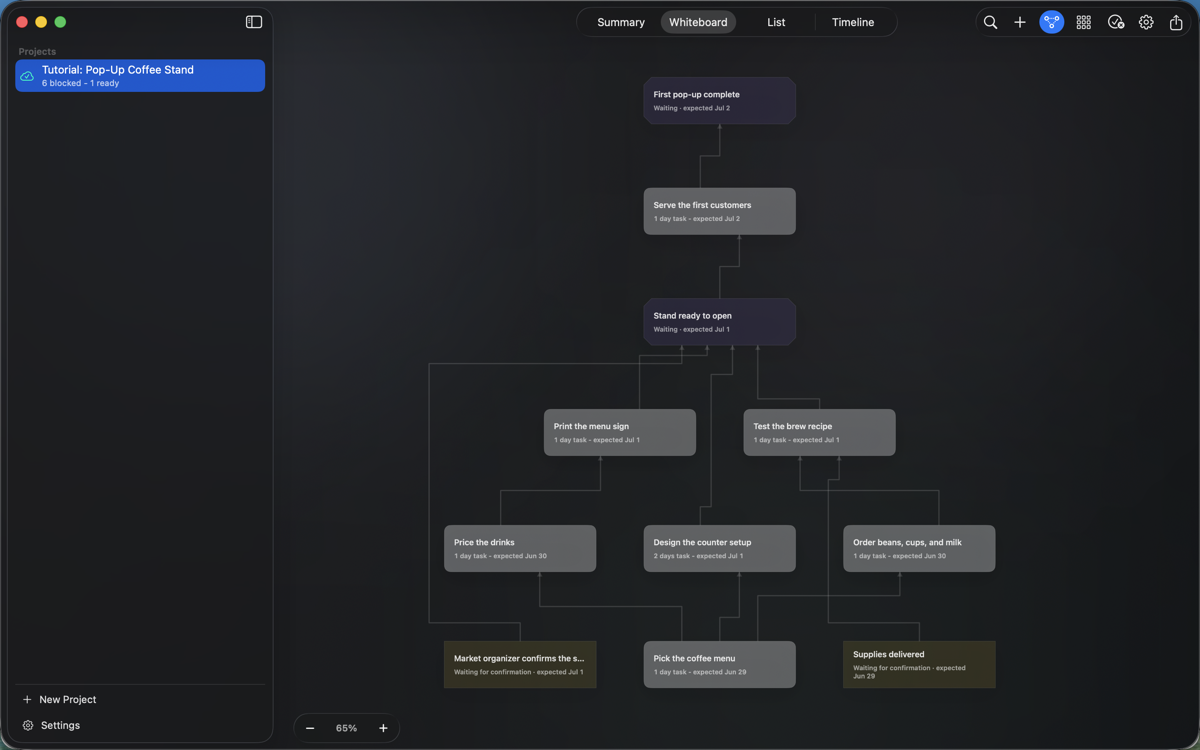
Task: Click the 65% zoom level value
Action: 346,728
